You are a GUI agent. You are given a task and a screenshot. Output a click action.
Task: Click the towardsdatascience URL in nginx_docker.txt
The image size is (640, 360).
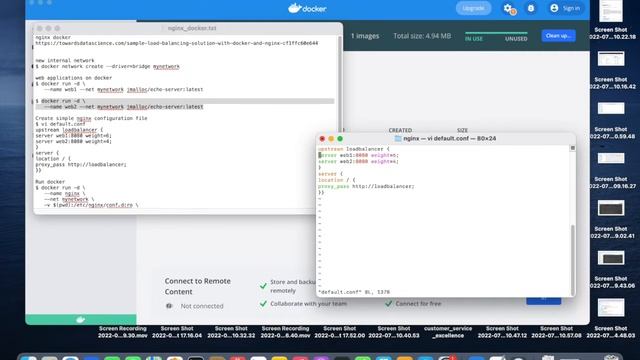coord(177,43)
